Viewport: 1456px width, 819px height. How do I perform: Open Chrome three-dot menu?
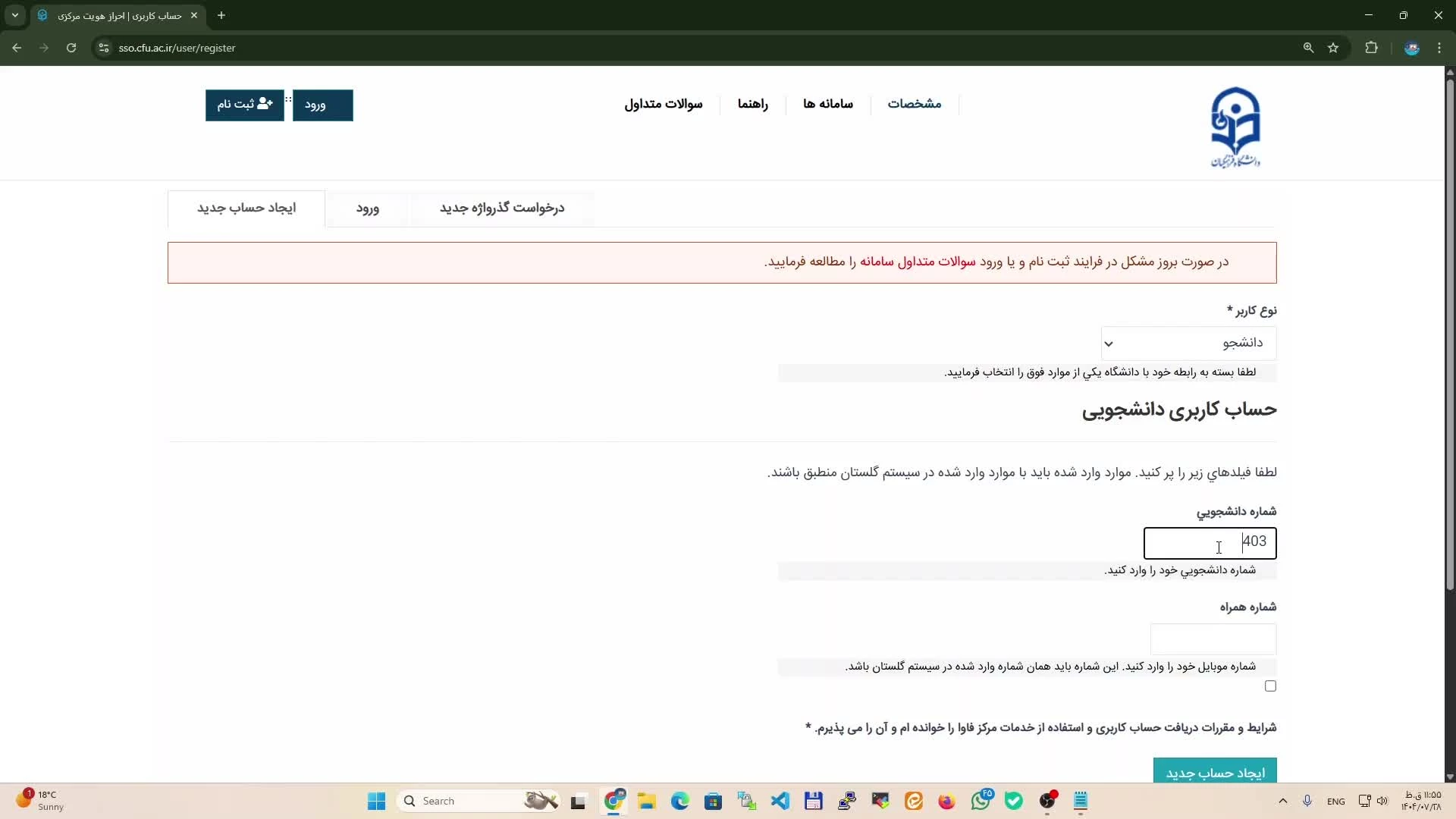click(1439, 48)
